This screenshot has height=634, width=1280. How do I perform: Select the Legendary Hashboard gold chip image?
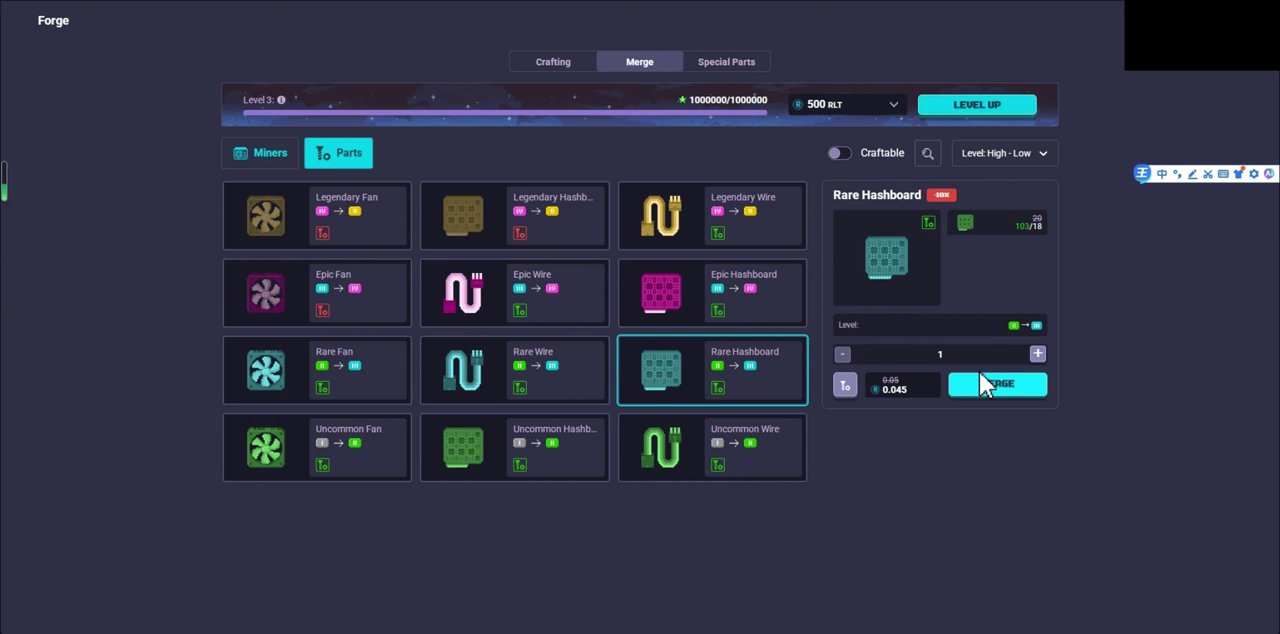[x=463, y=215]
